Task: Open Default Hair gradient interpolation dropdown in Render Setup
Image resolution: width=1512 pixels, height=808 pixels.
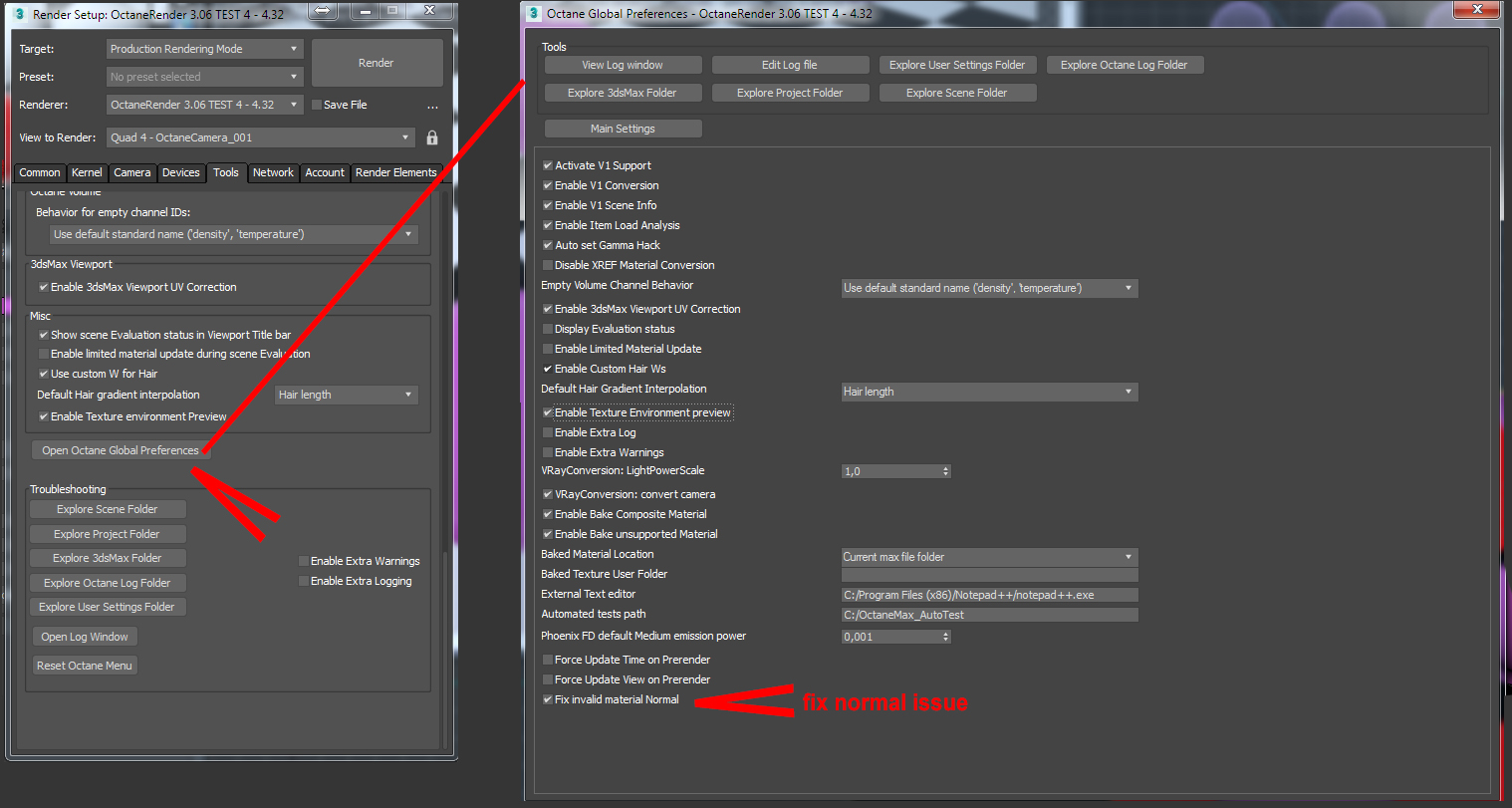Action: (347, 395)
